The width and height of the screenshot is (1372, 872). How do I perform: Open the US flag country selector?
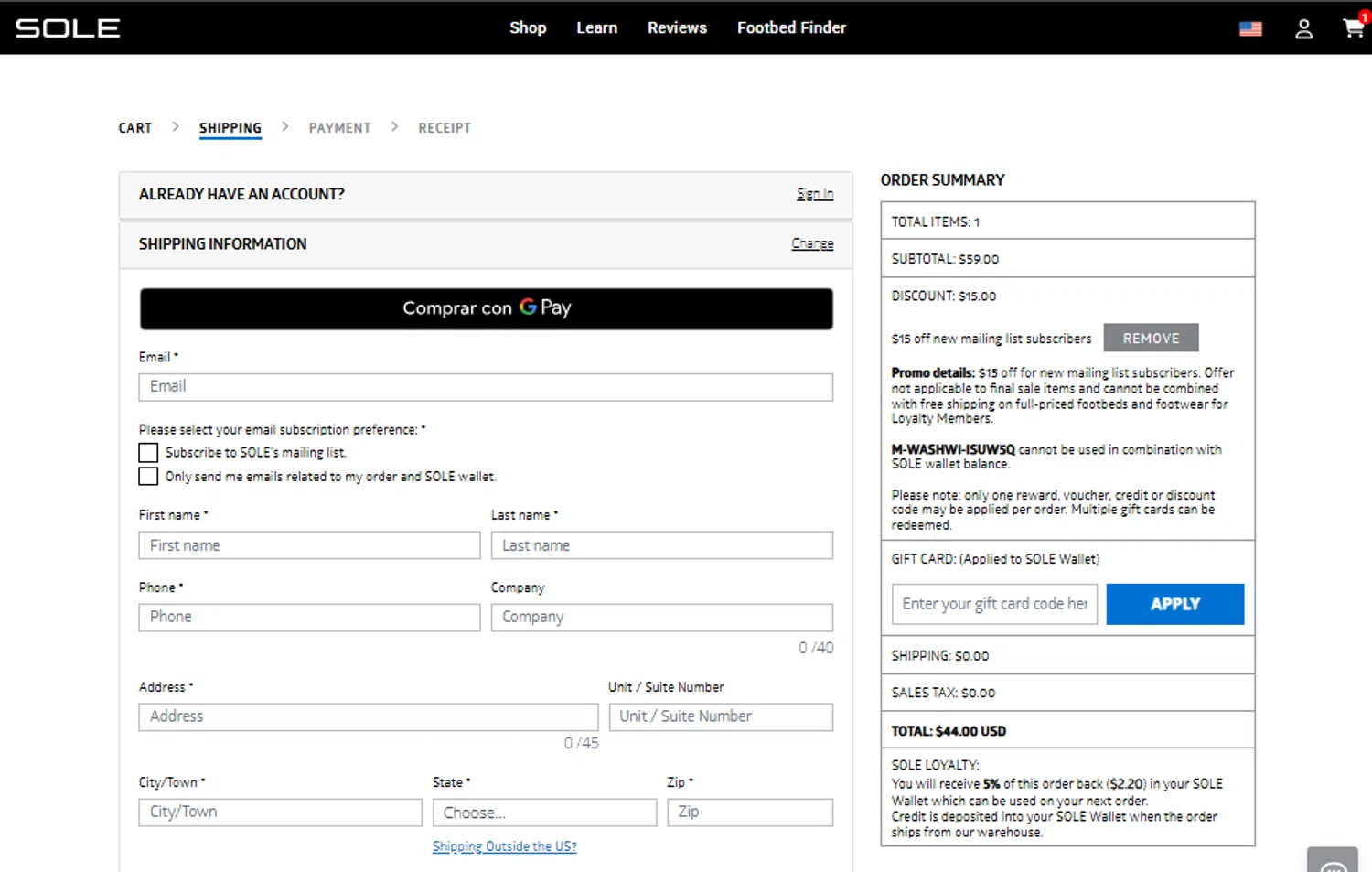[1250, 29]
